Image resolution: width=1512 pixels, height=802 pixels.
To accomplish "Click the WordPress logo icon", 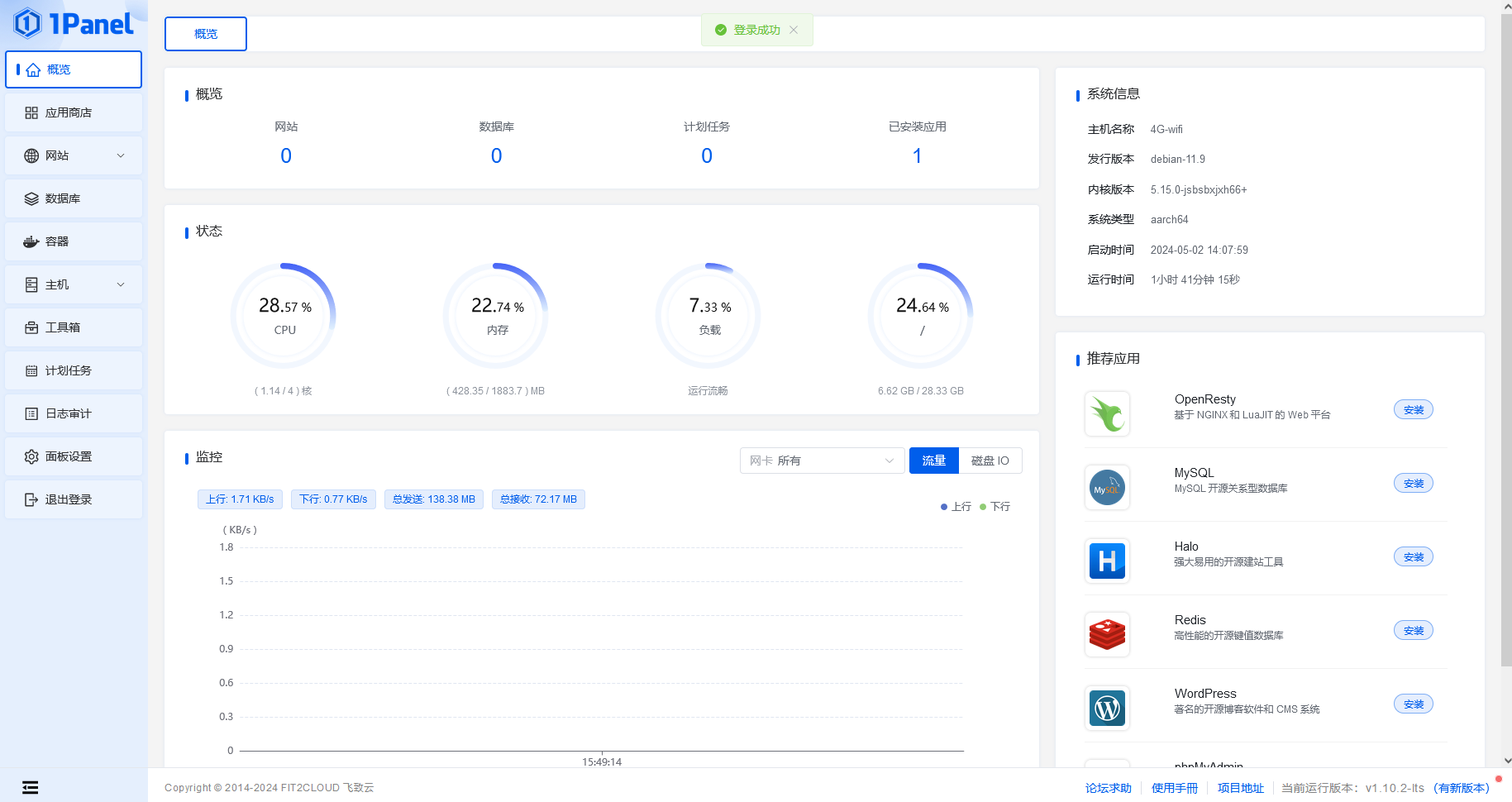I will [x=1107, y=708].
